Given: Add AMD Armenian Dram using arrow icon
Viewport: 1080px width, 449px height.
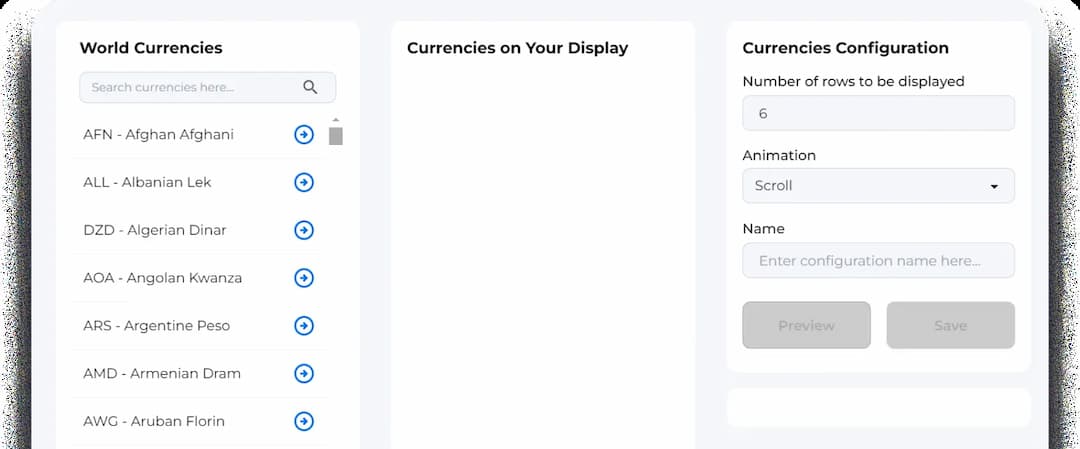Looking at the screenshot, I should coord(304,373).
